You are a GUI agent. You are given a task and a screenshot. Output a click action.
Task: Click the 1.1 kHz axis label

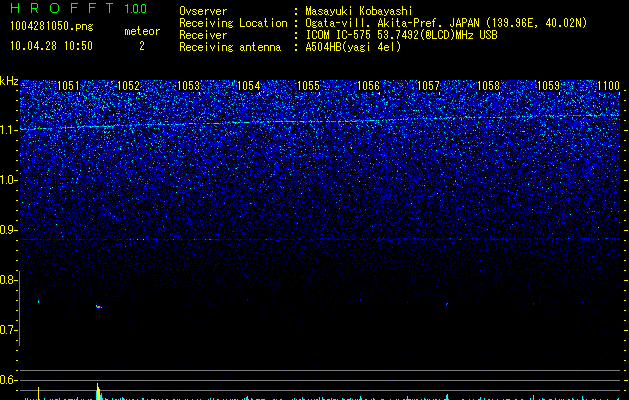8,130
